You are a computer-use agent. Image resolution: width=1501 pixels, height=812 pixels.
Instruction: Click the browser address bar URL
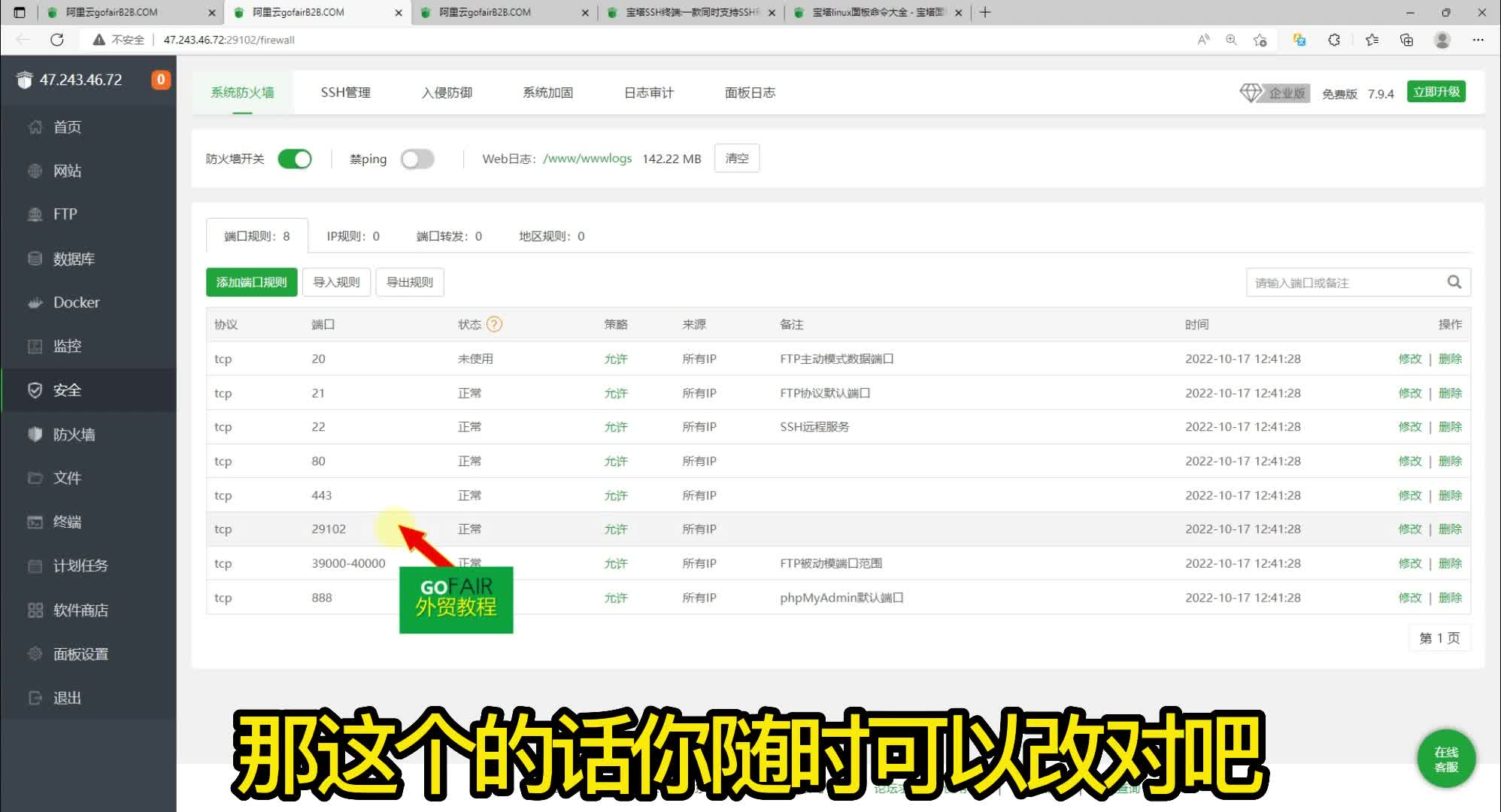coord(229,40)
